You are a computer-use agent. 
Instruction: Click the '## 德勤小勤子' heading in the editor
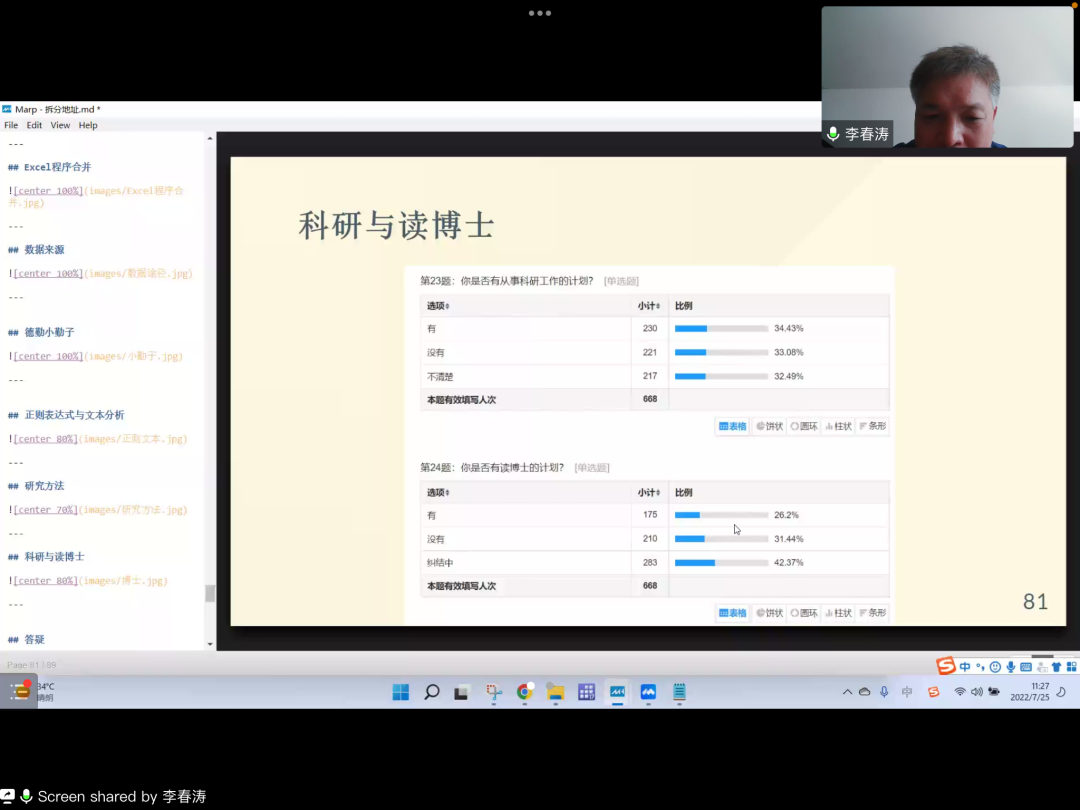point(41,333)
